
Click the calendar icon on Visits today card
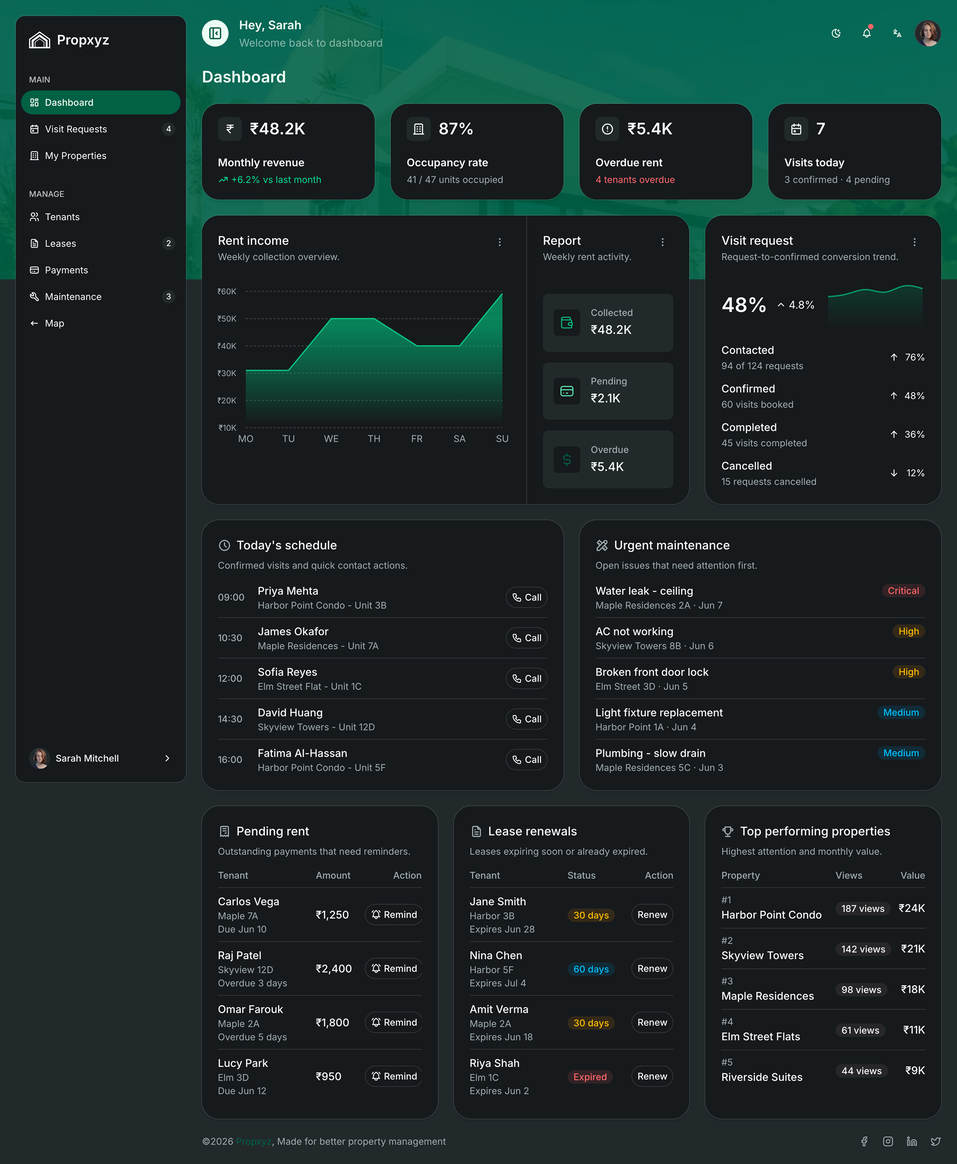(796, 129)
